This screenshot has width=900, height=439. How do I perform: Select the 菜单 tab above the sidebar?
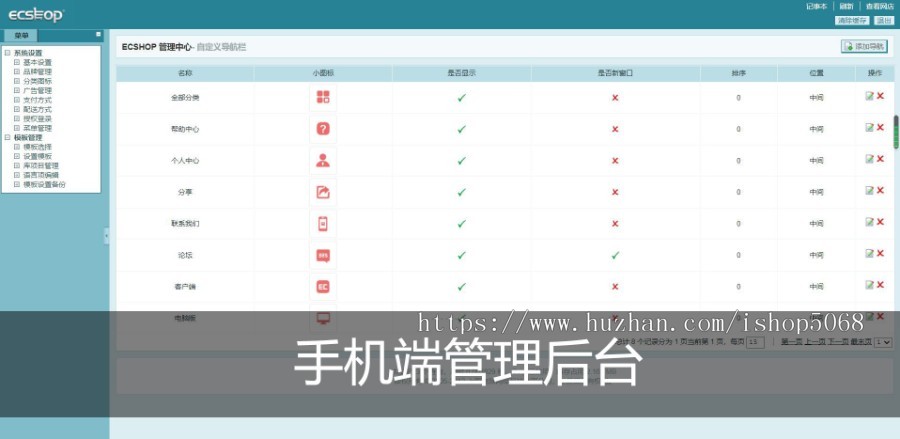pyautogui.click(x=22, y=36)
